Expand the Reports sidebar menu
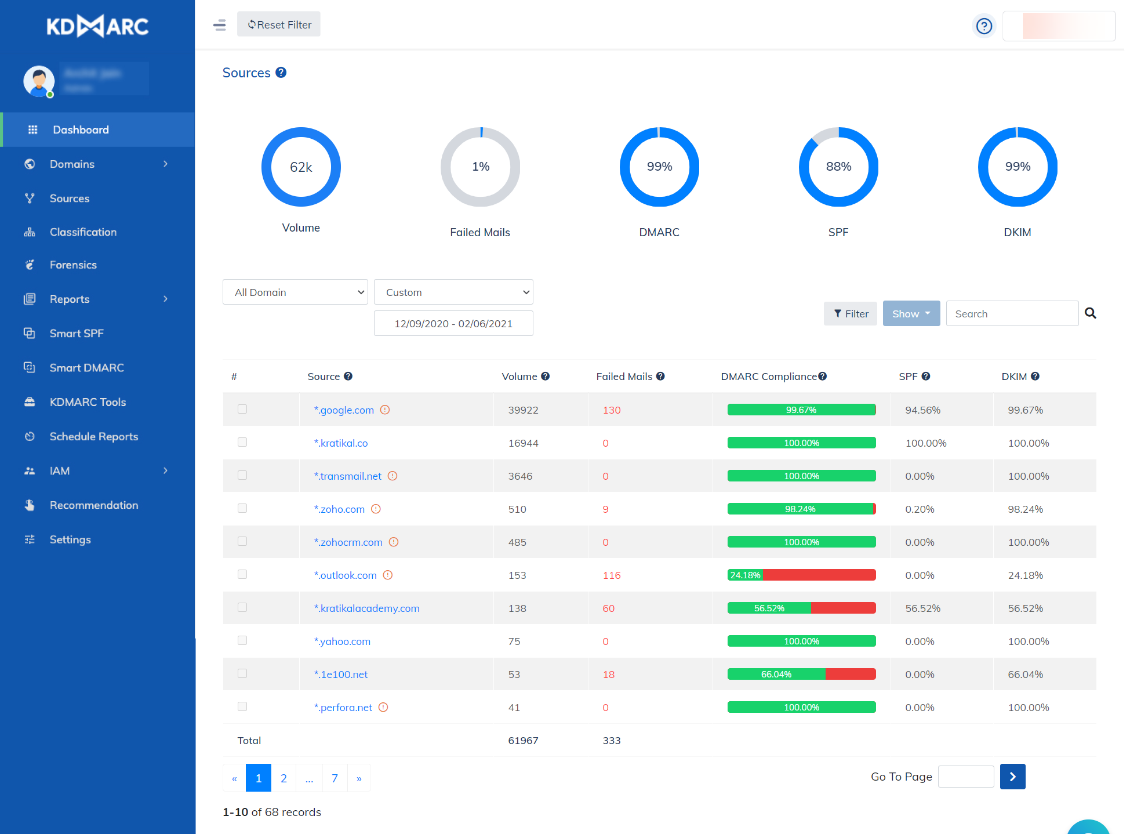 (x=98, y=299)
